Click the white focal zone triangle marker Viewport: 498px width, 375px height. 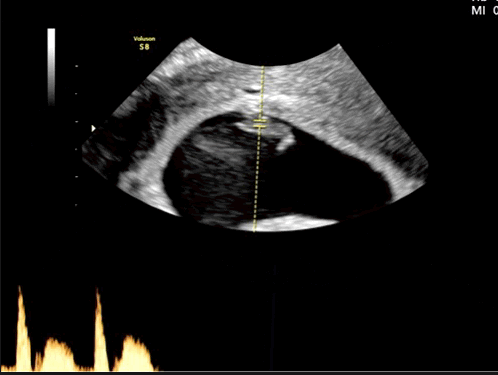[x=94, y=128]
